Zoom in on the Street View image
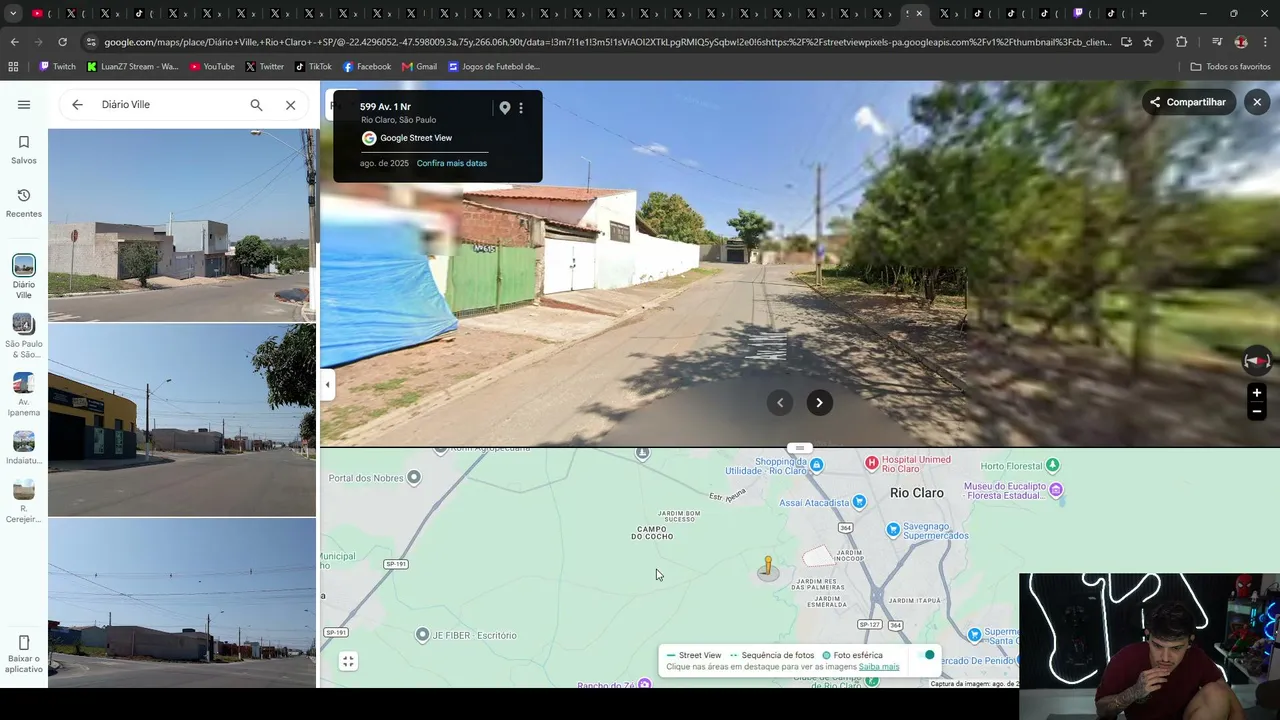1280x720 pixels. click(1257, 393)
